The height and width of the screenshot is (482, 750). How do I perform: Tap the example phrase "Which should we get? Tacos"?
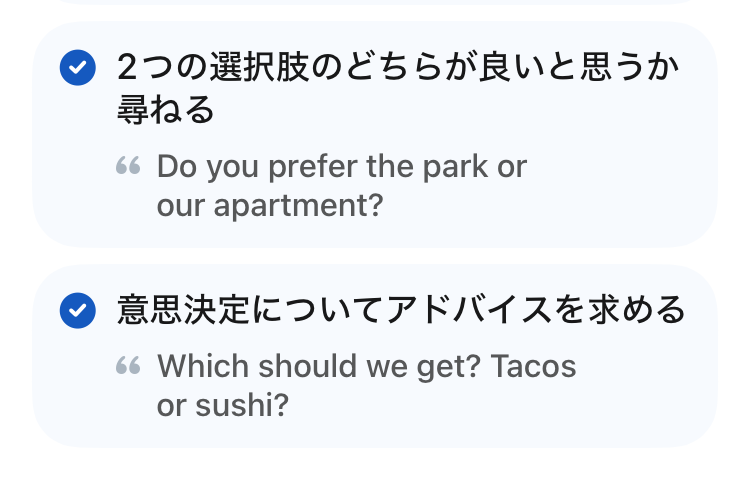[x=367, y=366]
